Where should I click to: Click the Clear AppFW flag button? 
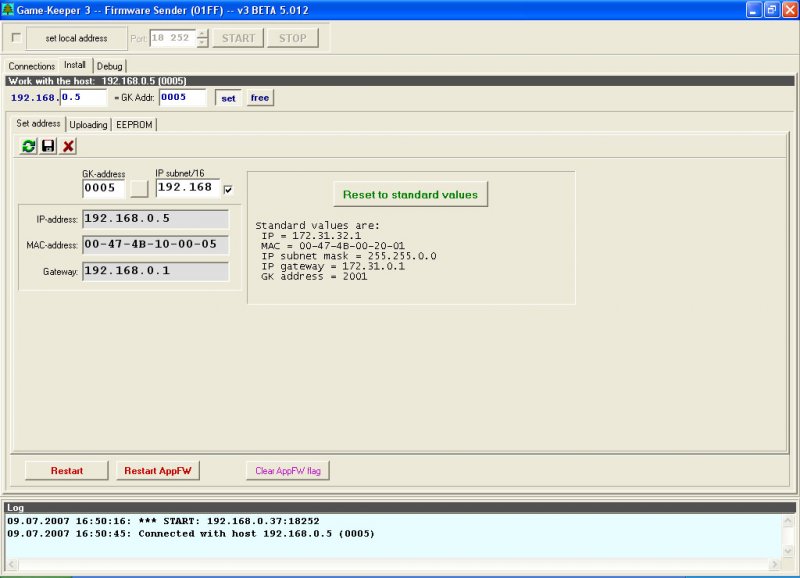point(288,470)
